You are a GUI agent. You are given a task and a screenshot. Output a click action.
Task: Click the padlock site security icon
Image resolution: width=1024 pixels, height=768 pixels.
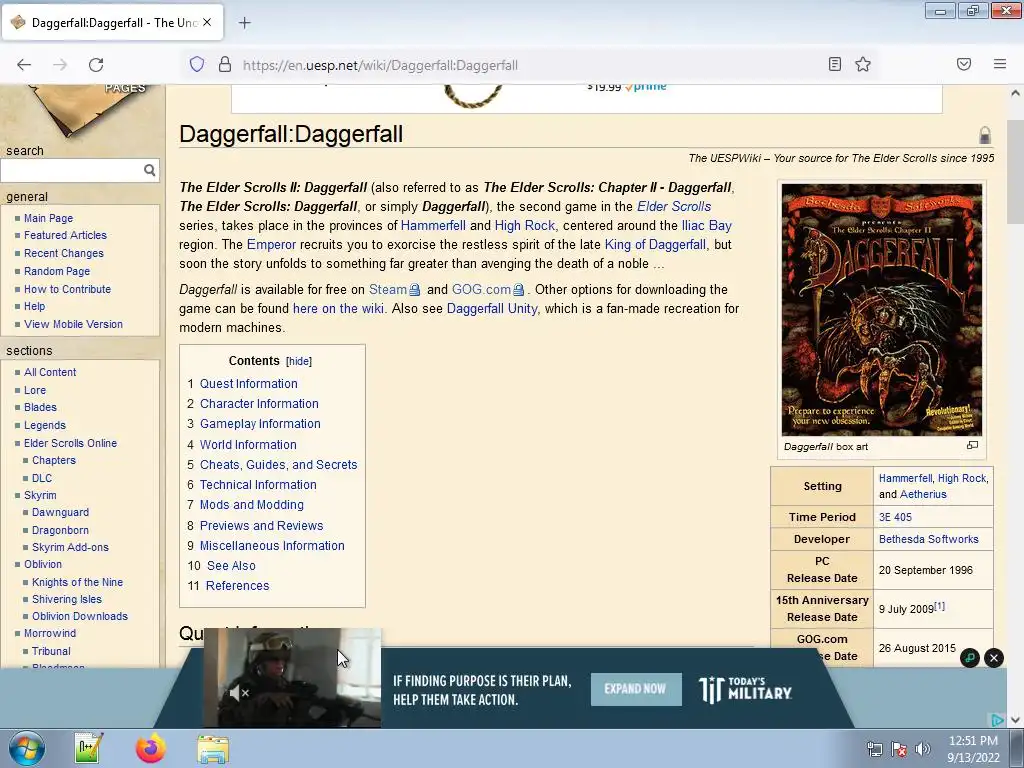[225, 65]
